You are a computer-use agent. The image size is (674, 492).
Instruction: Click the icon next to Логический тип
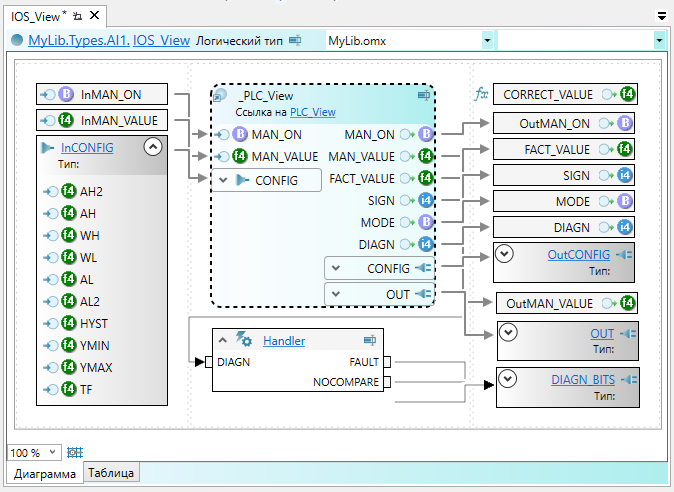coord(295,40)
